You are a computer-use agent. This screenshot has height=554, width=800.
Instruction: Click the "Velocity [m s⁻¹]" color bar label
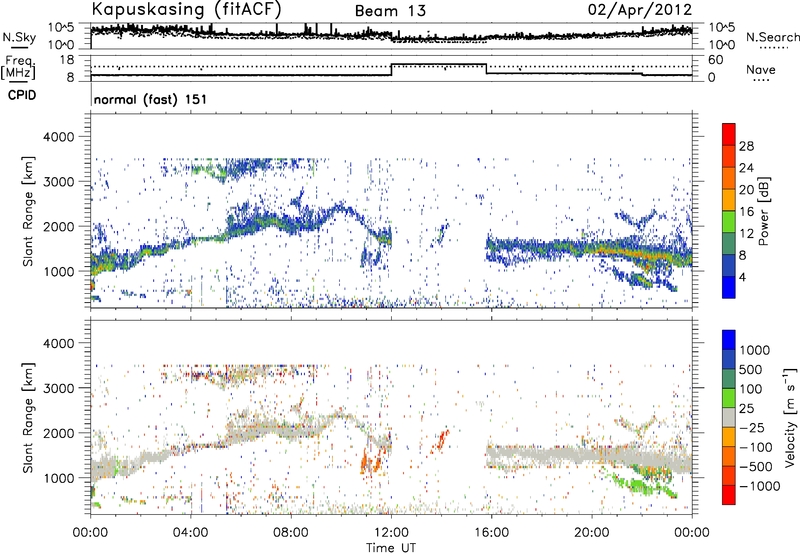point(790,417)
